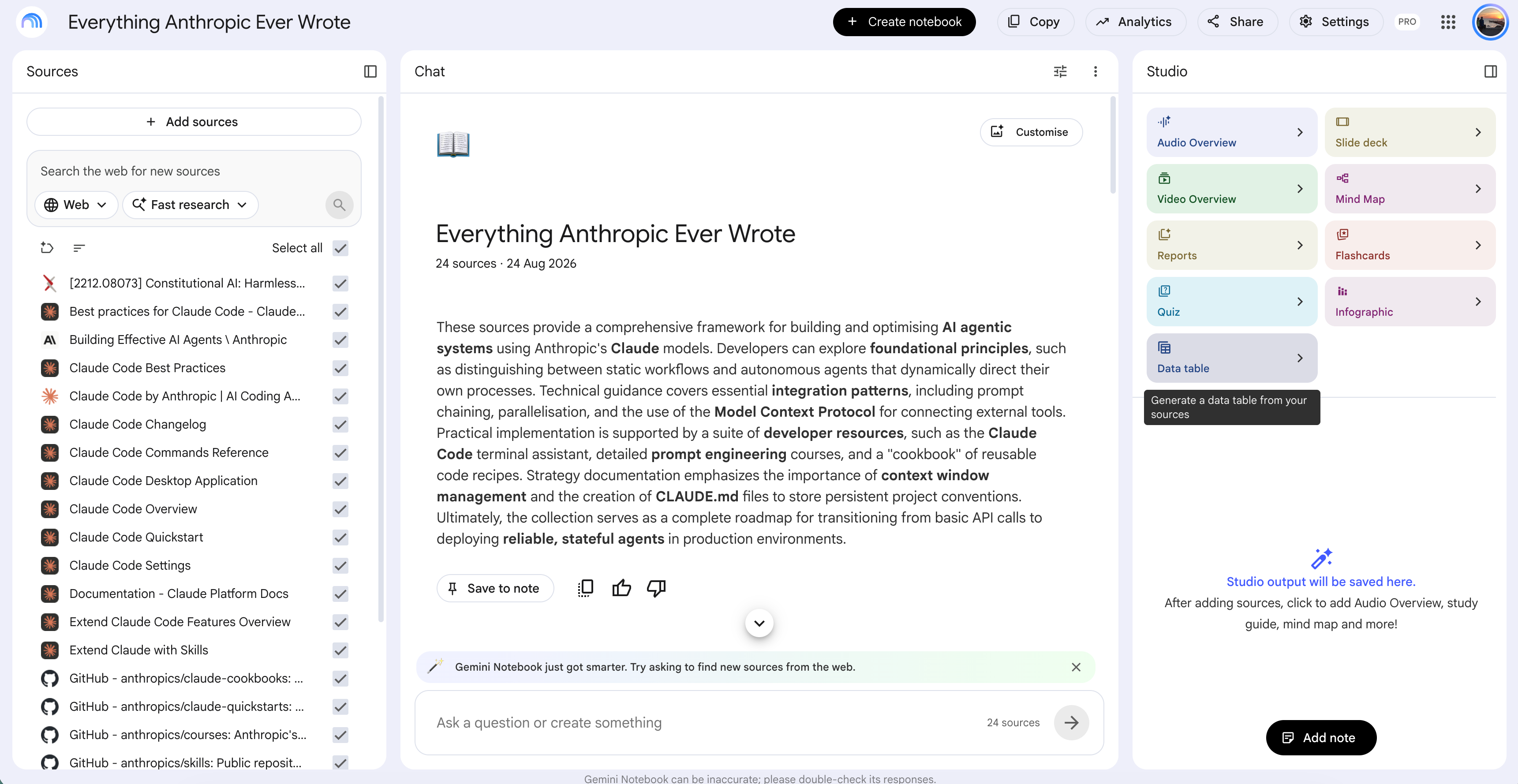Click the scroll-to-bottom arrow in chat

pos(759,623)
